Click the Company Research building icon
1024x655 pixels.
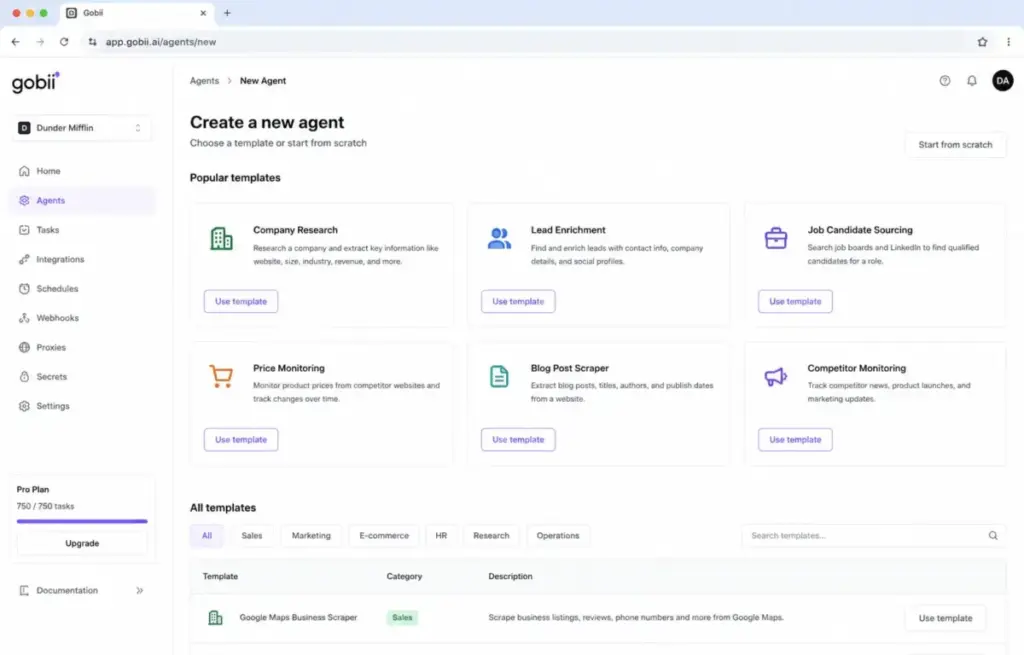click(221, 238)
